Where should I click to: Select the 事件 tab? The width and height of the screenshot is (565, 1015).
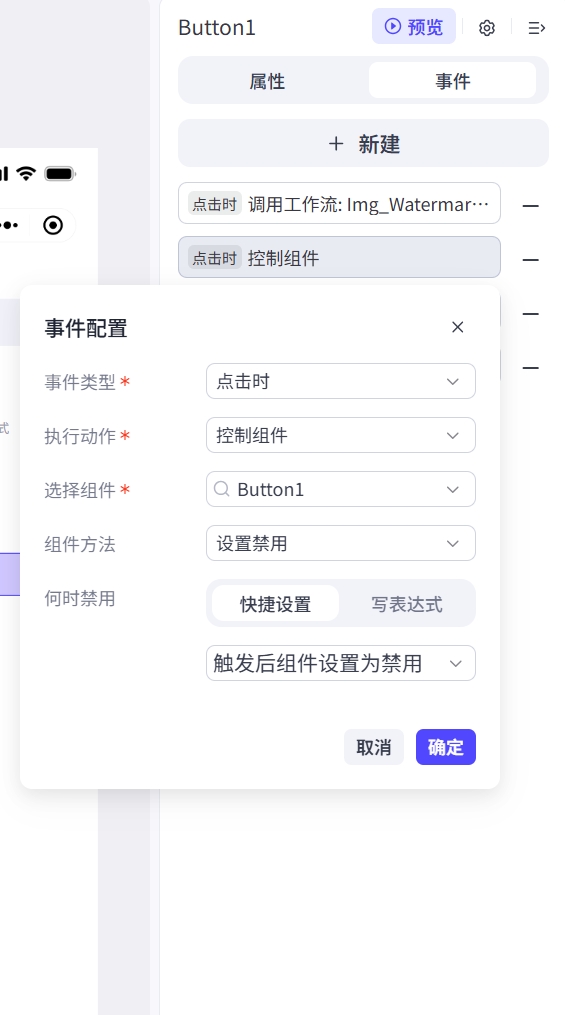tap(452, 81)
